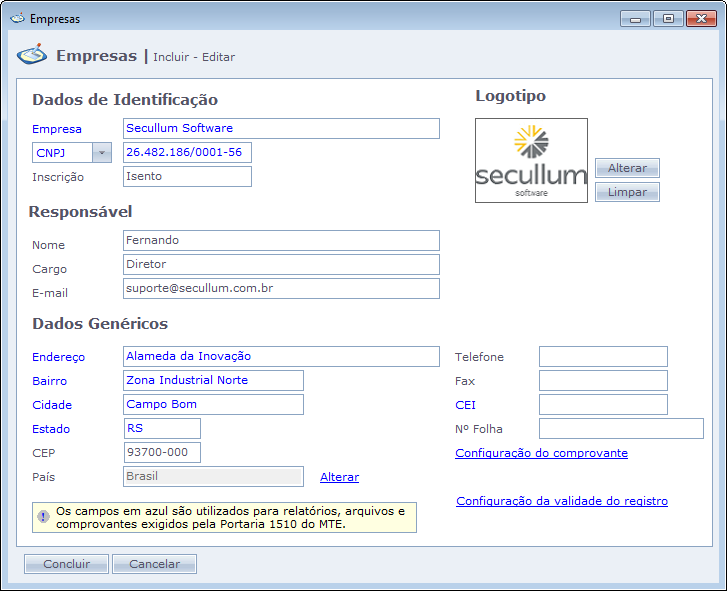727x591 pixels.
Task: Focus the Empresa name field
Action: click(281, 129)
